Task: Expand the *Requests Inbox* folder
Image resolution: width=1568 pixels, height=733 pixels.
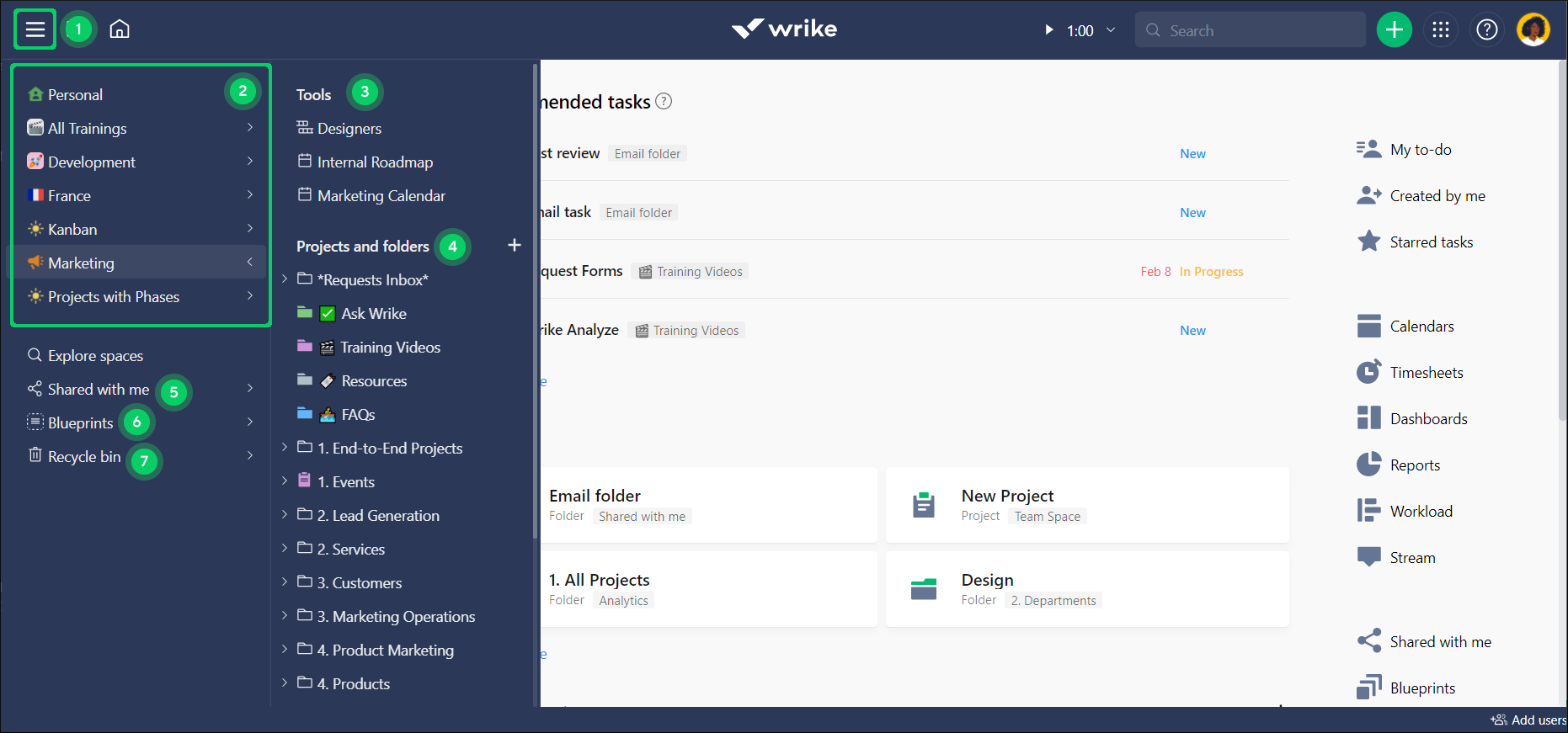Action: tap(284, 279)
